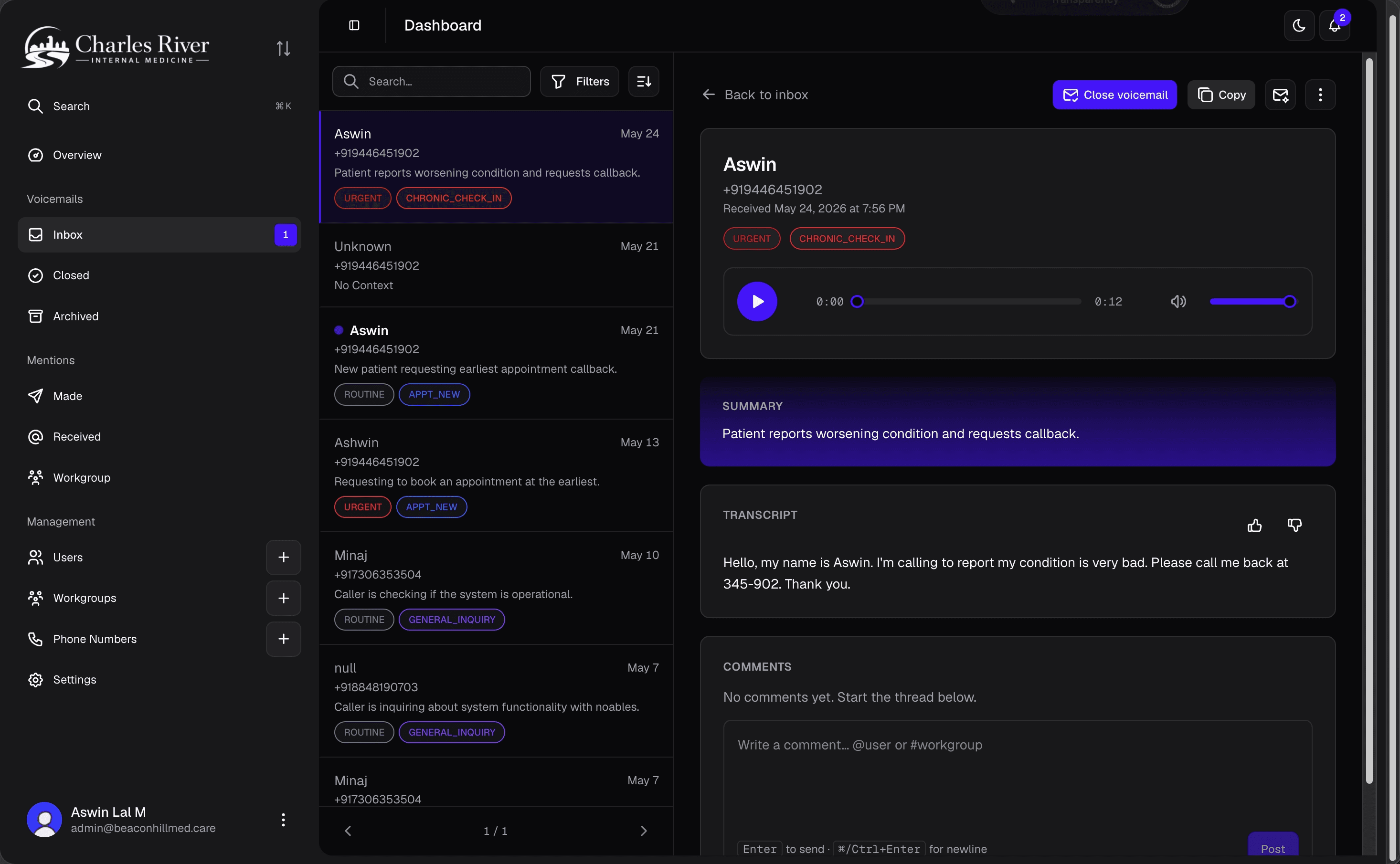This screenshot has width=1400, height=864.
Task: Open the sort order icon
Action: (644, 81)
